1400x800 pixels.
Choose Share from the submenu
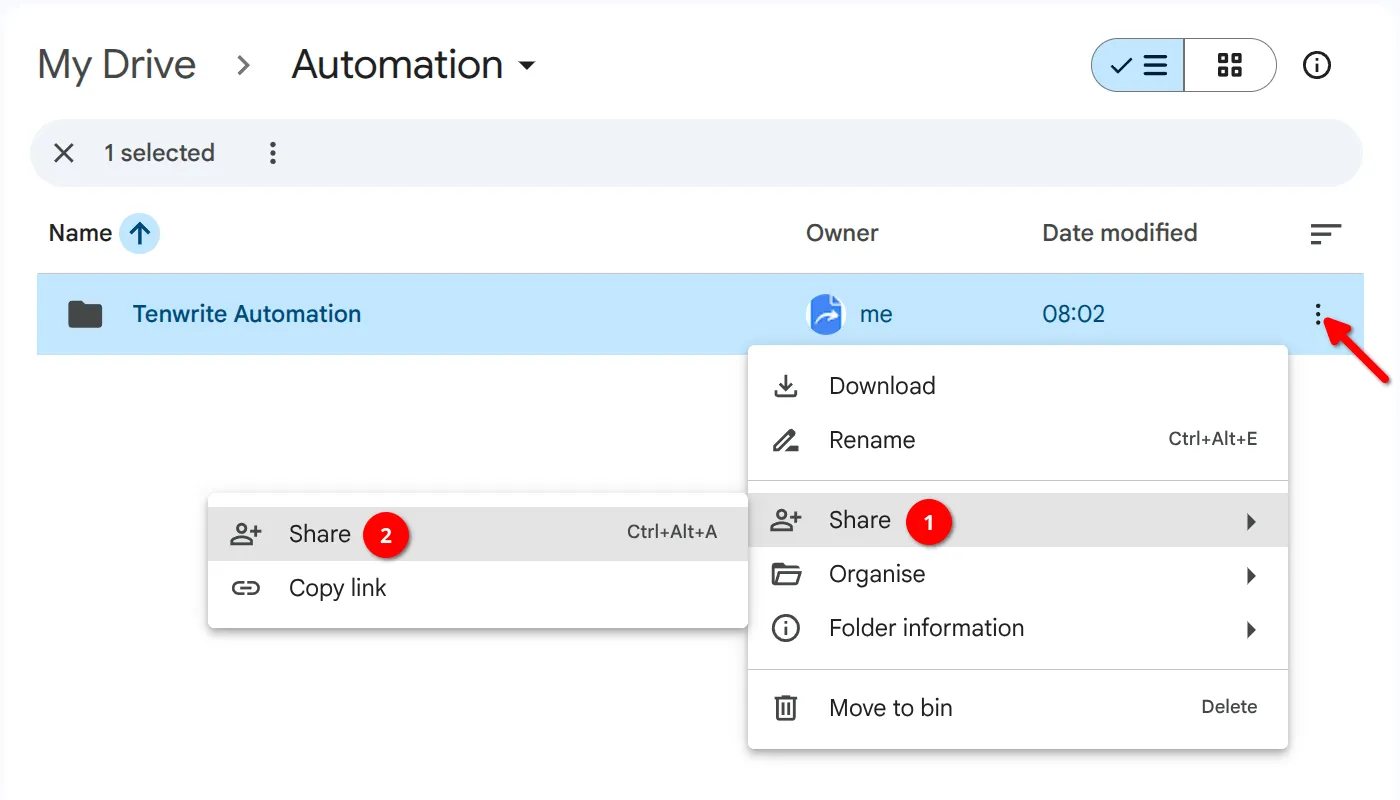pos(319,534)
